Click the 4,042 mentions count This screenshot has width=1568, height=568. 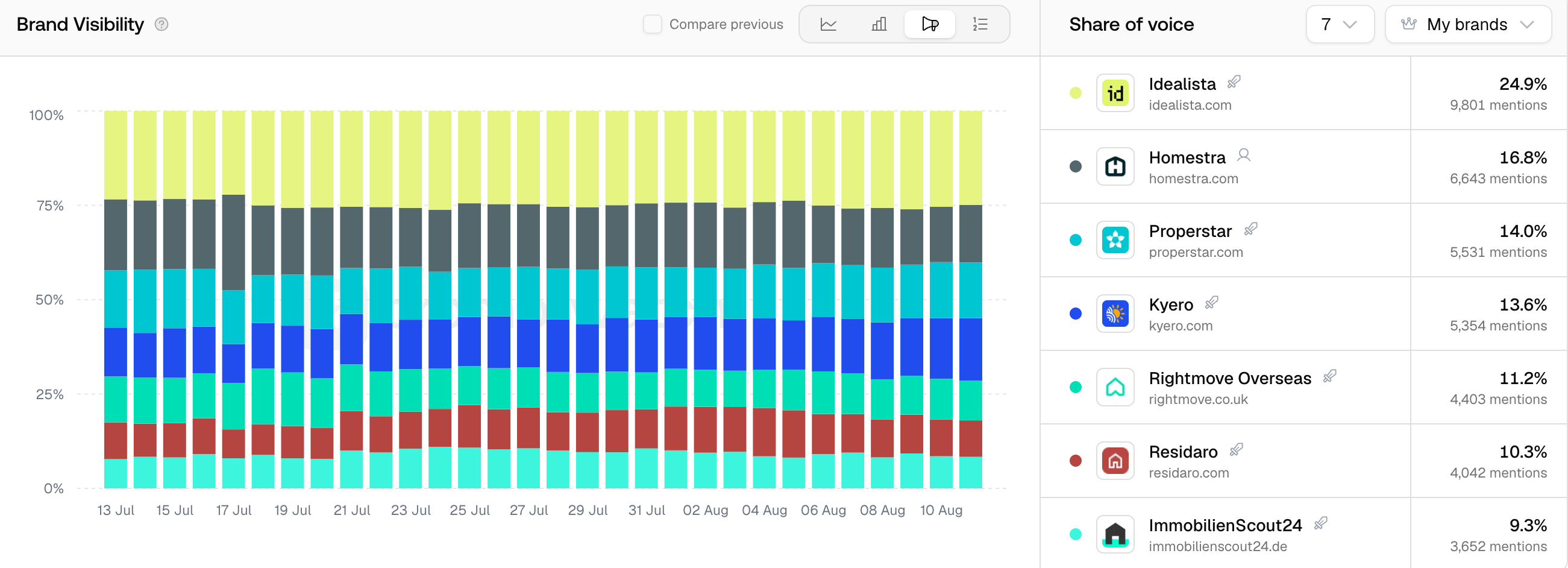[1498, 473]
